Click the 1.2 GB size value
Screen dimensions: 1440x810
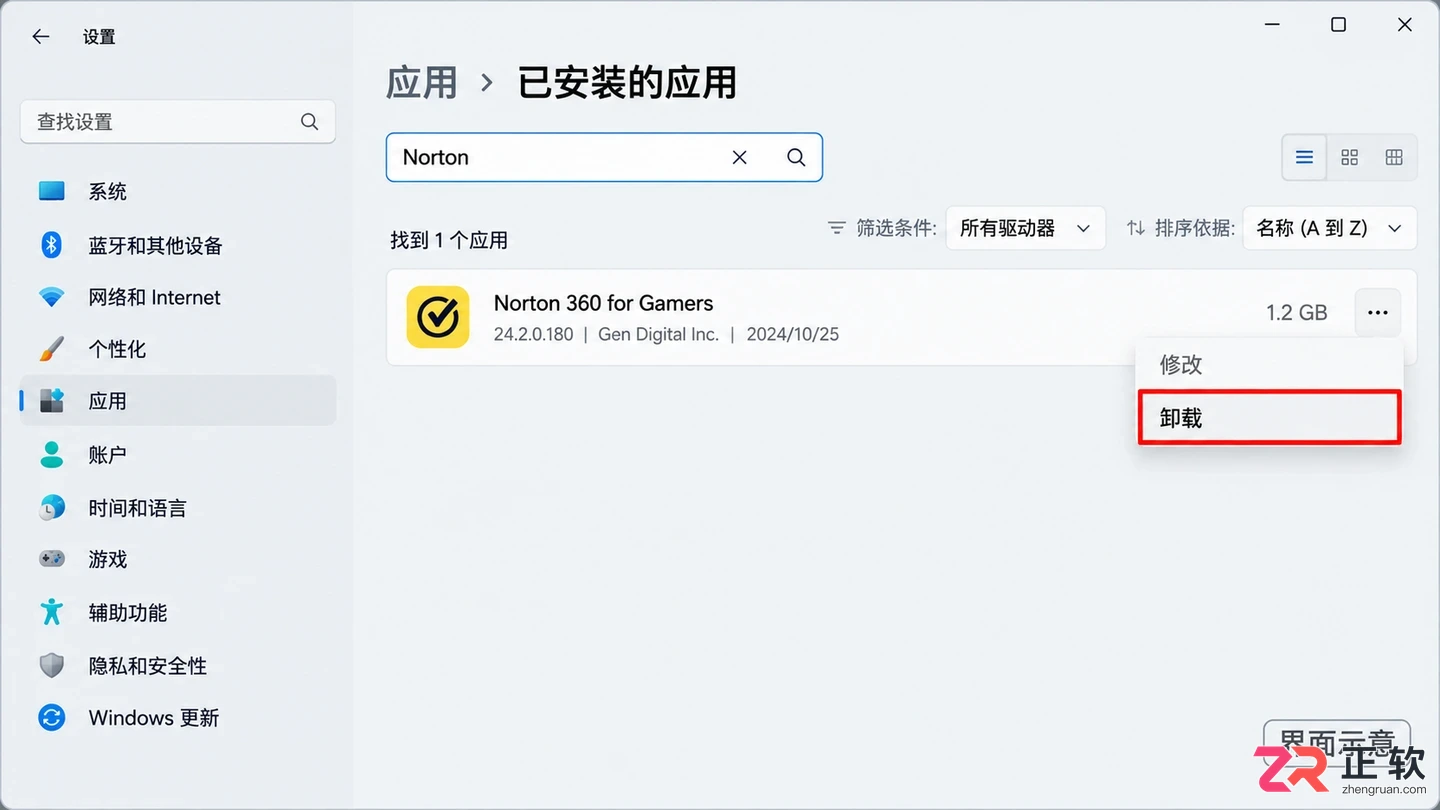pyautogui.click(x=1297, y=313)
